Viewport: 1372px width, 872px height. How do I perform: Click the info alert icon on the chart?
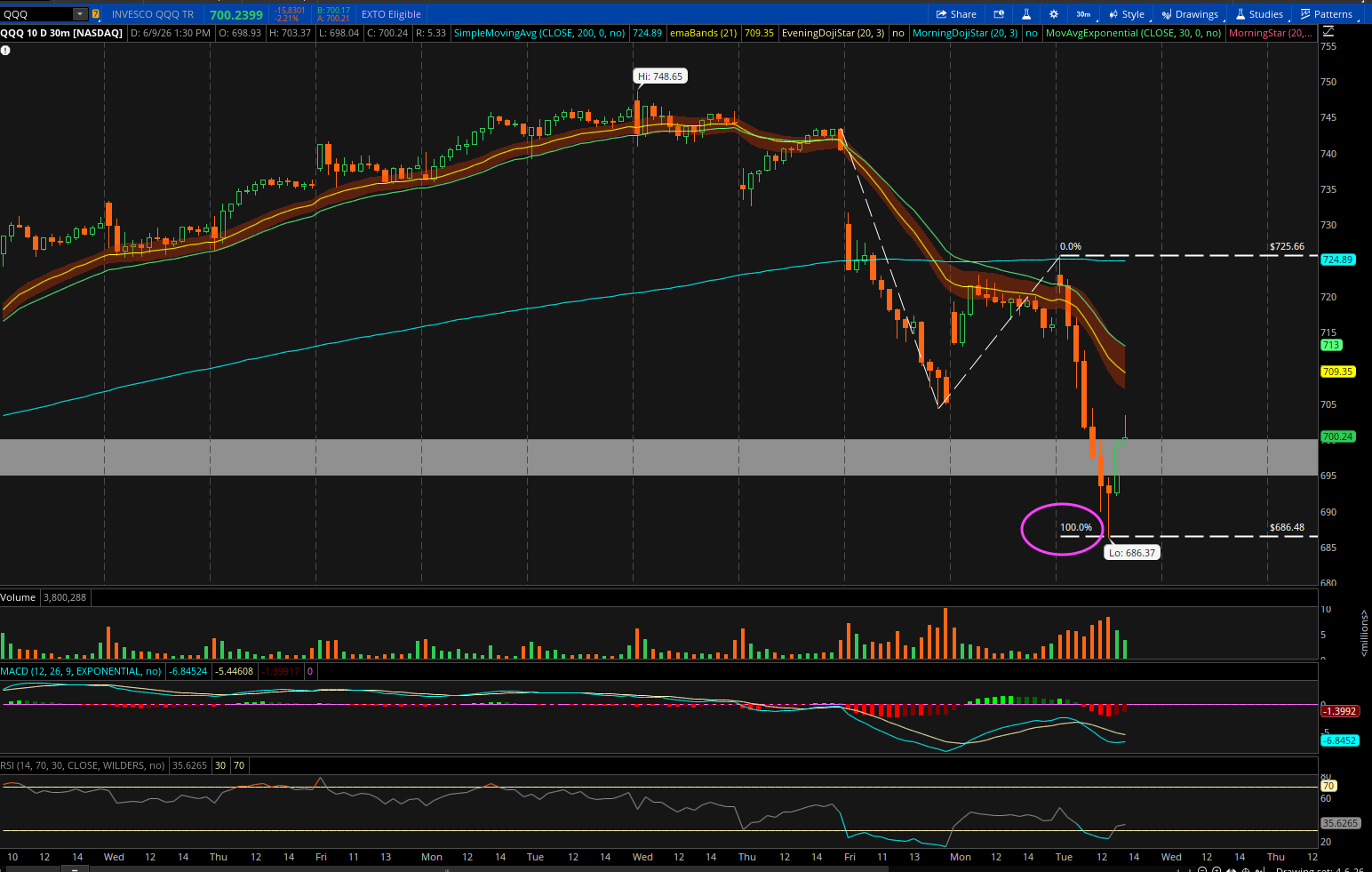(5, 51)
